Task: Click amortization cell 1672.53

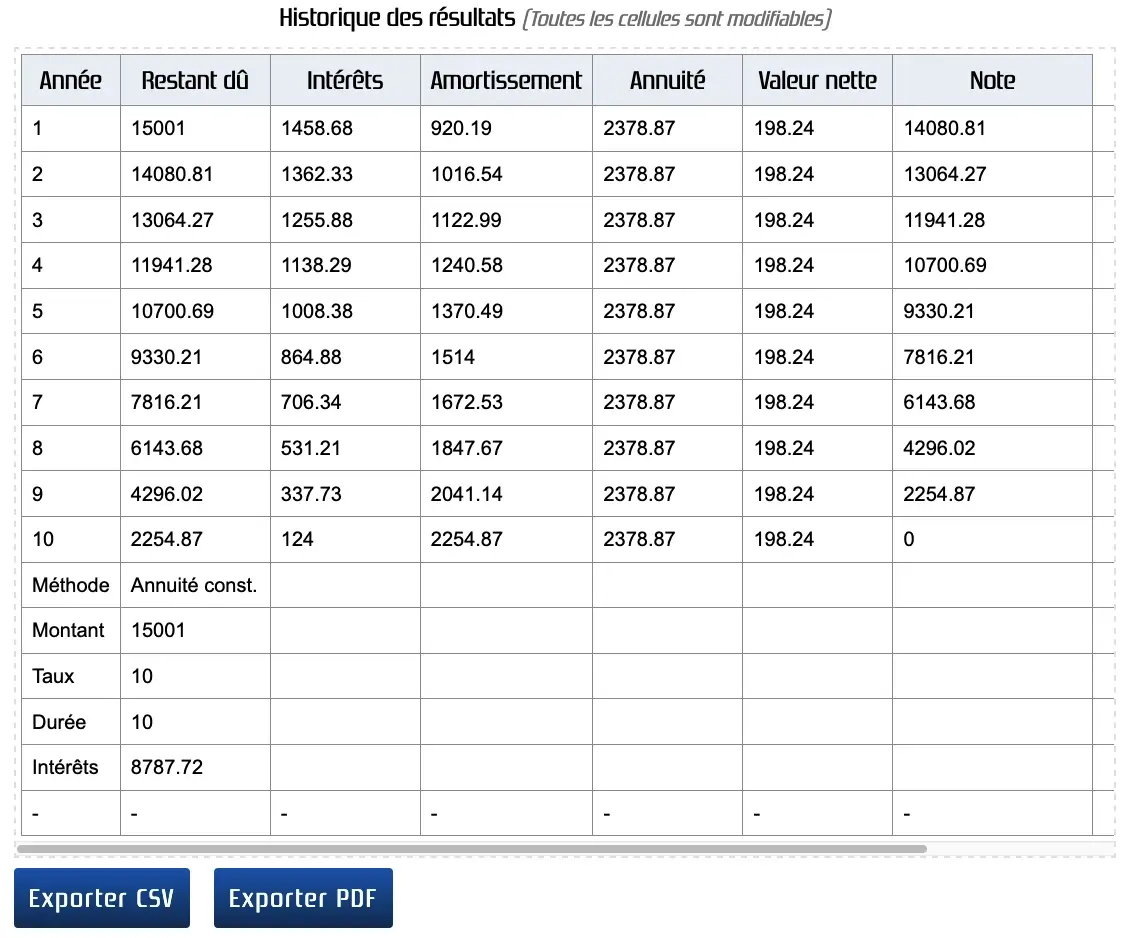Action: 507,403
